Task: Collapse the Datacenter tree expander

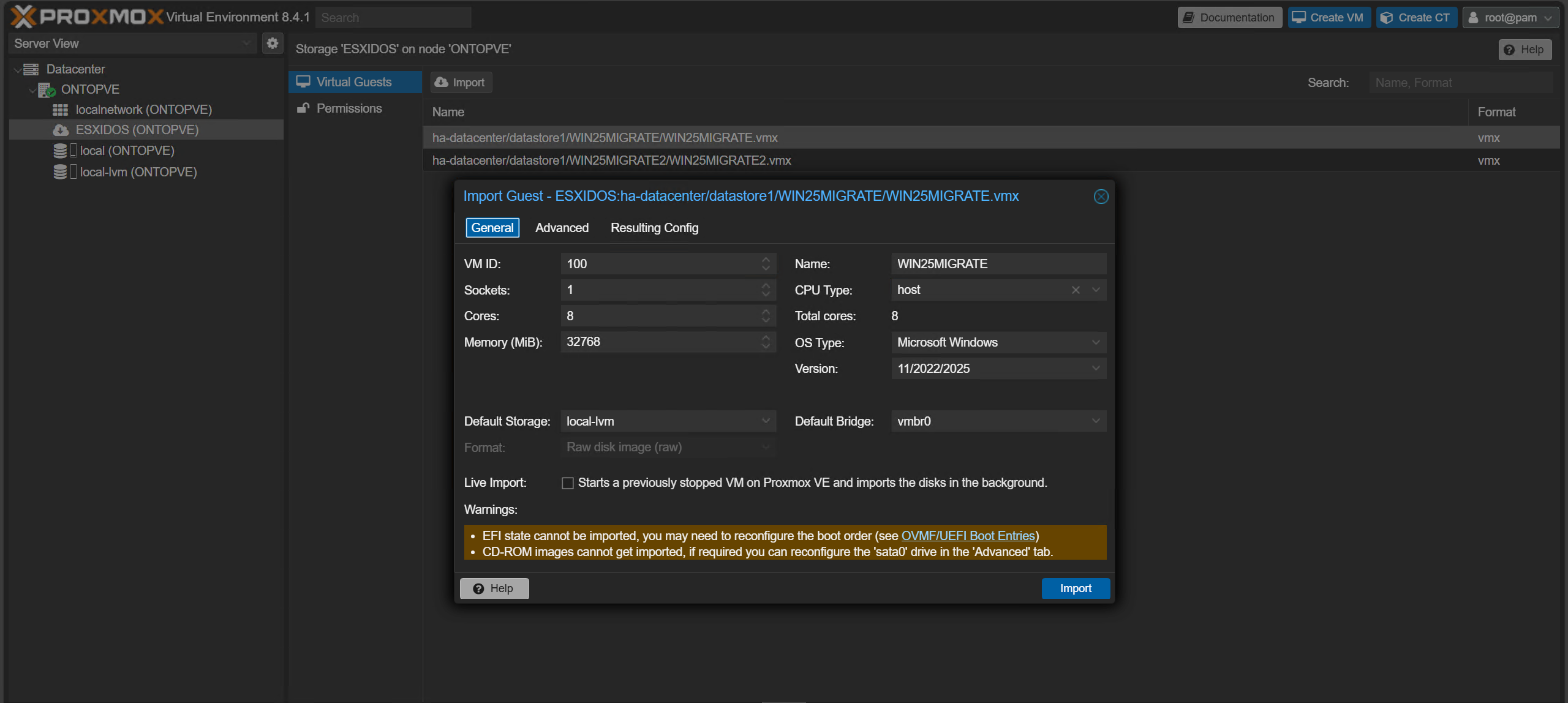Action: click(17, 70)
